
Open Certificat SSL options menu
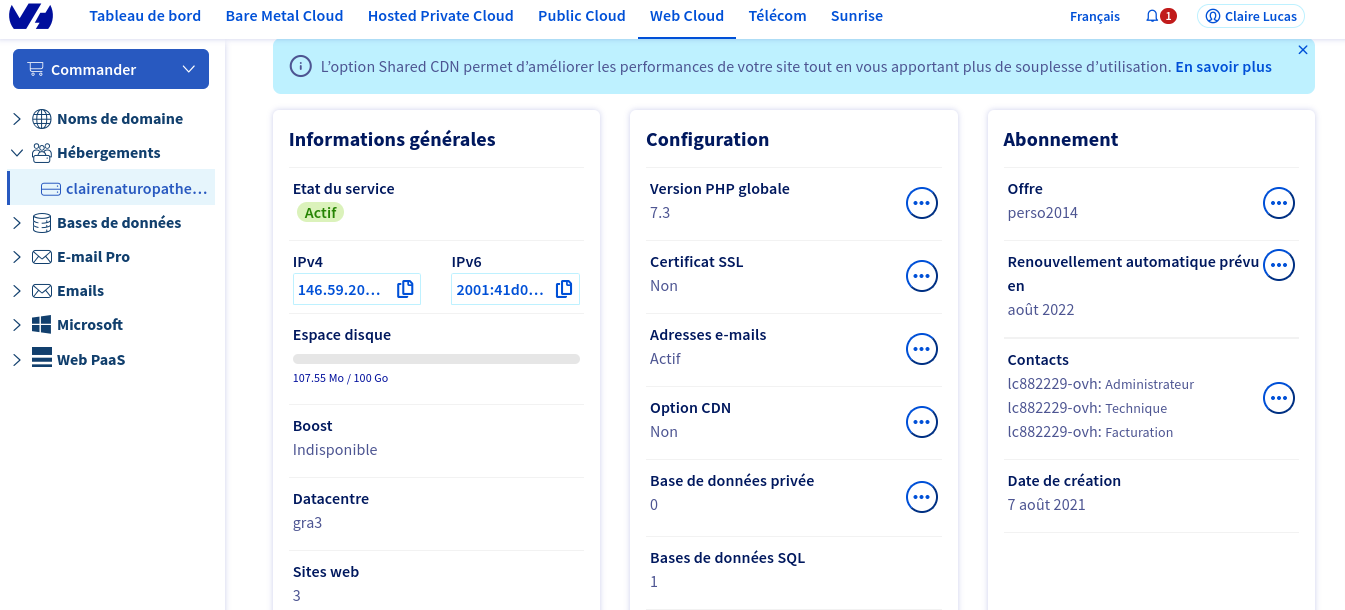(x=921, y=276)
